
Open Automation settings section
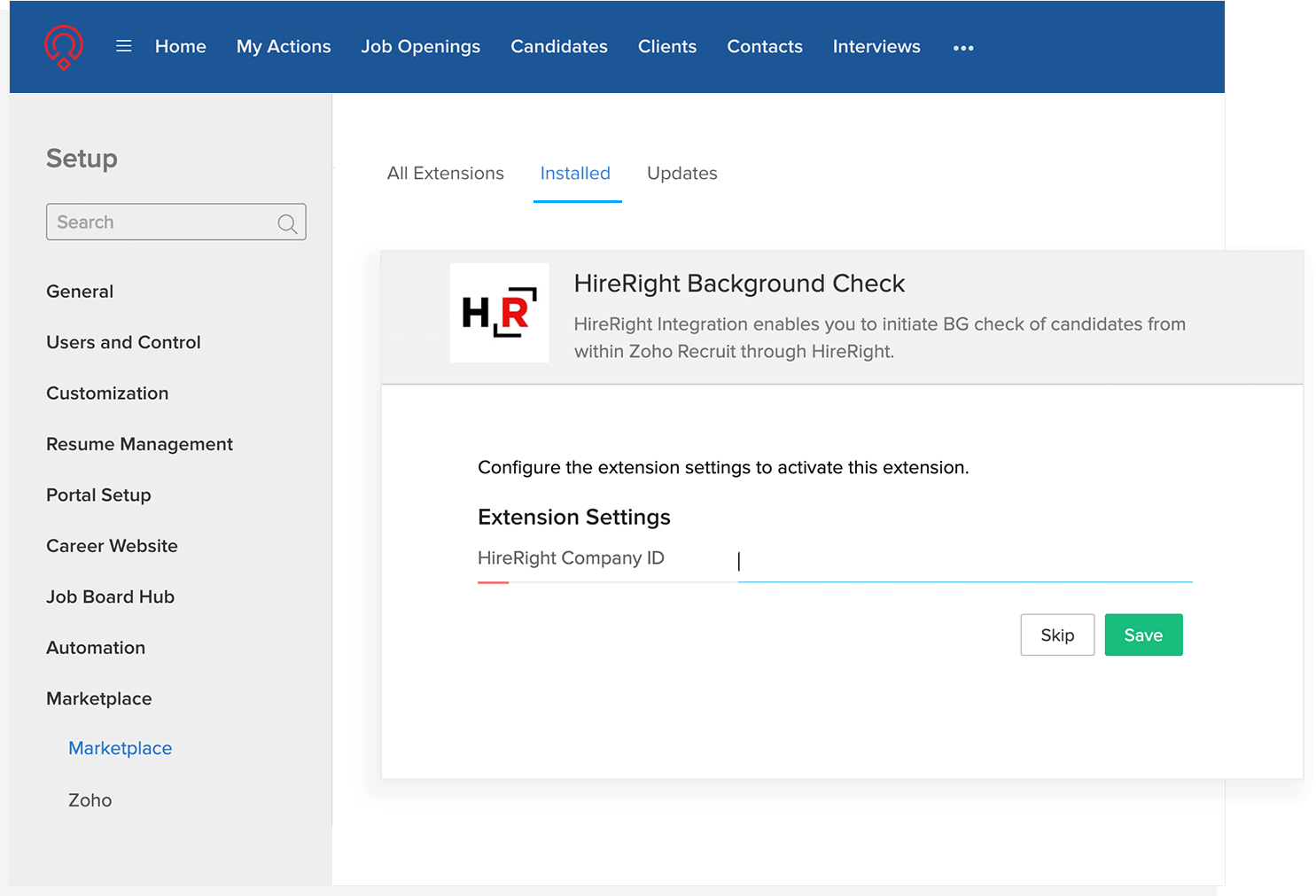(x=96, y=648)
